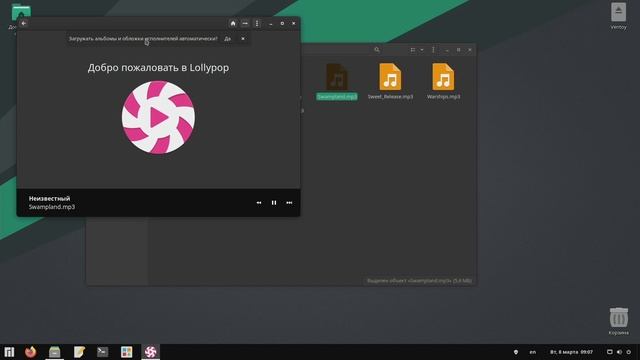Click the power tray icon
The width and height of the screenshot is (640, 360).
tap(629, 352)
